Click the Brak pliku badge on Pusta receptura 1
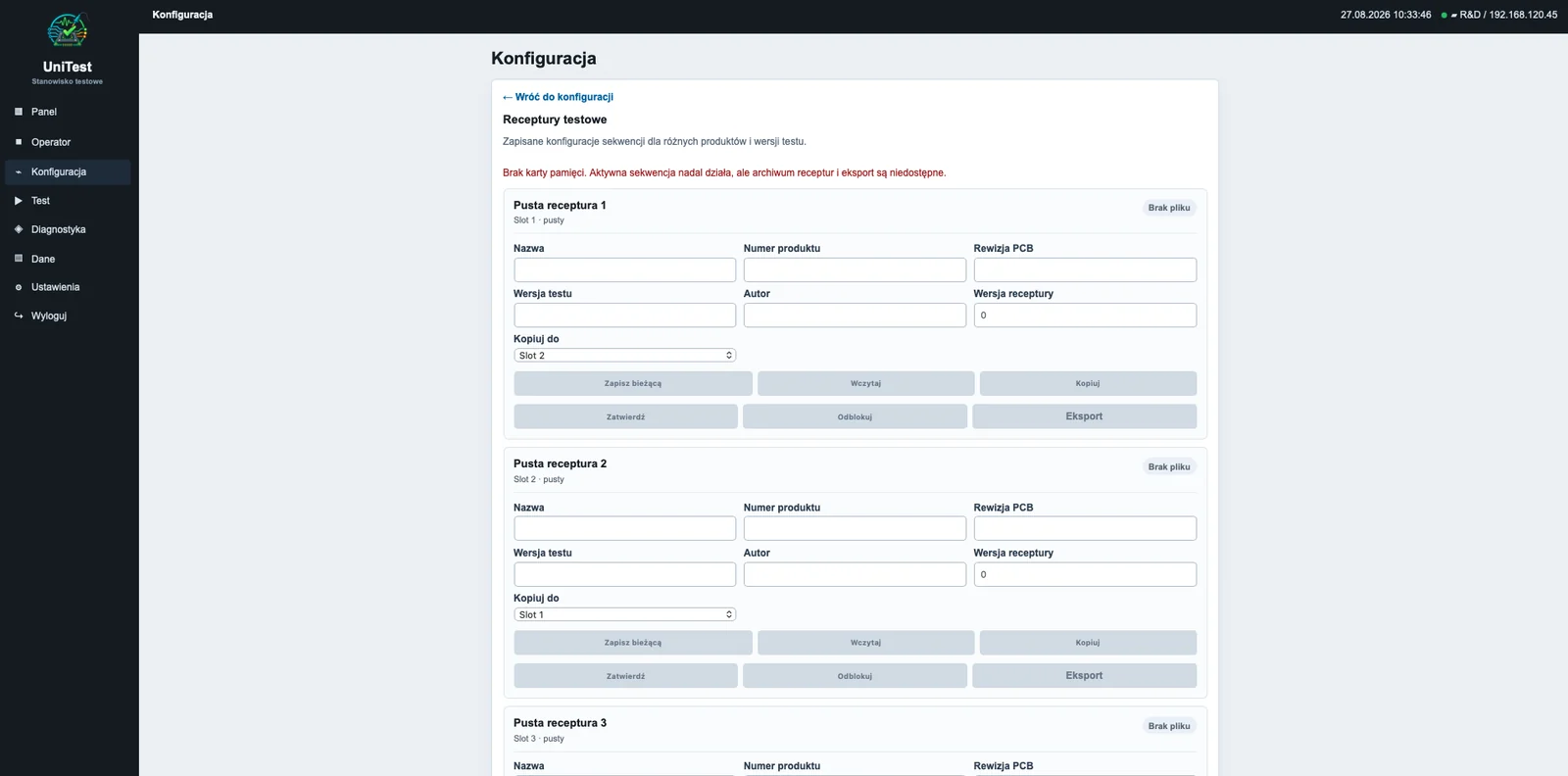This screenshot has height=776, width=1568. [1169, 208]
